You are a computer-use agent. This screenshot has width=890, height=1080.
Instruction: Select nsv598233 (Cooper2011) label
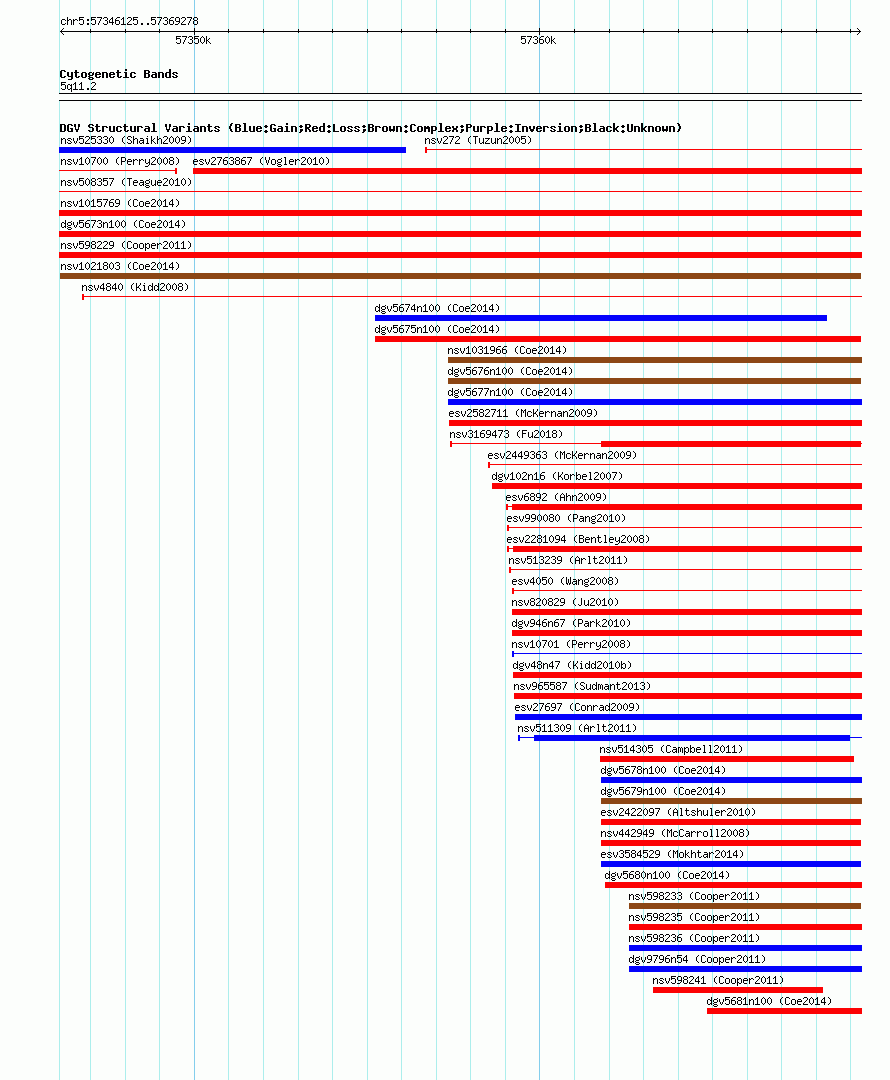(694, 897)
